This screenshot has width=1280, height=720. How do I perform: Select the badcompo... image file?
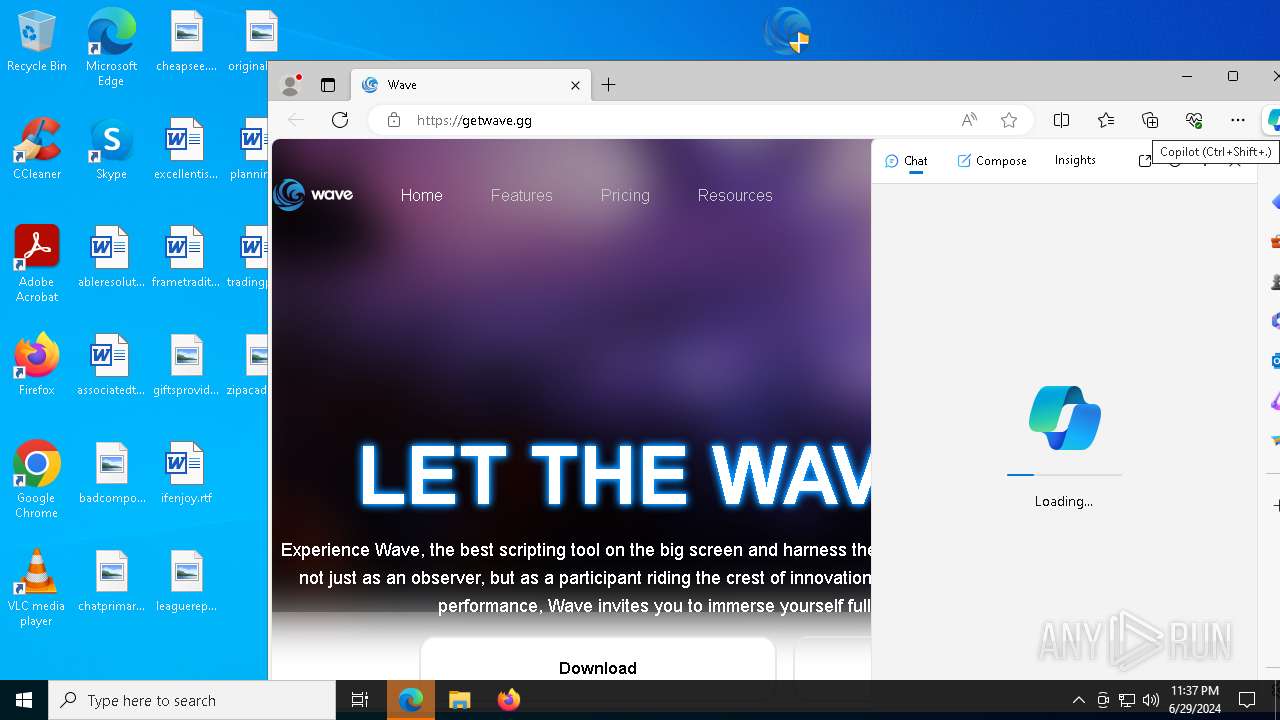pyautogui.click(x=111, y=474)
